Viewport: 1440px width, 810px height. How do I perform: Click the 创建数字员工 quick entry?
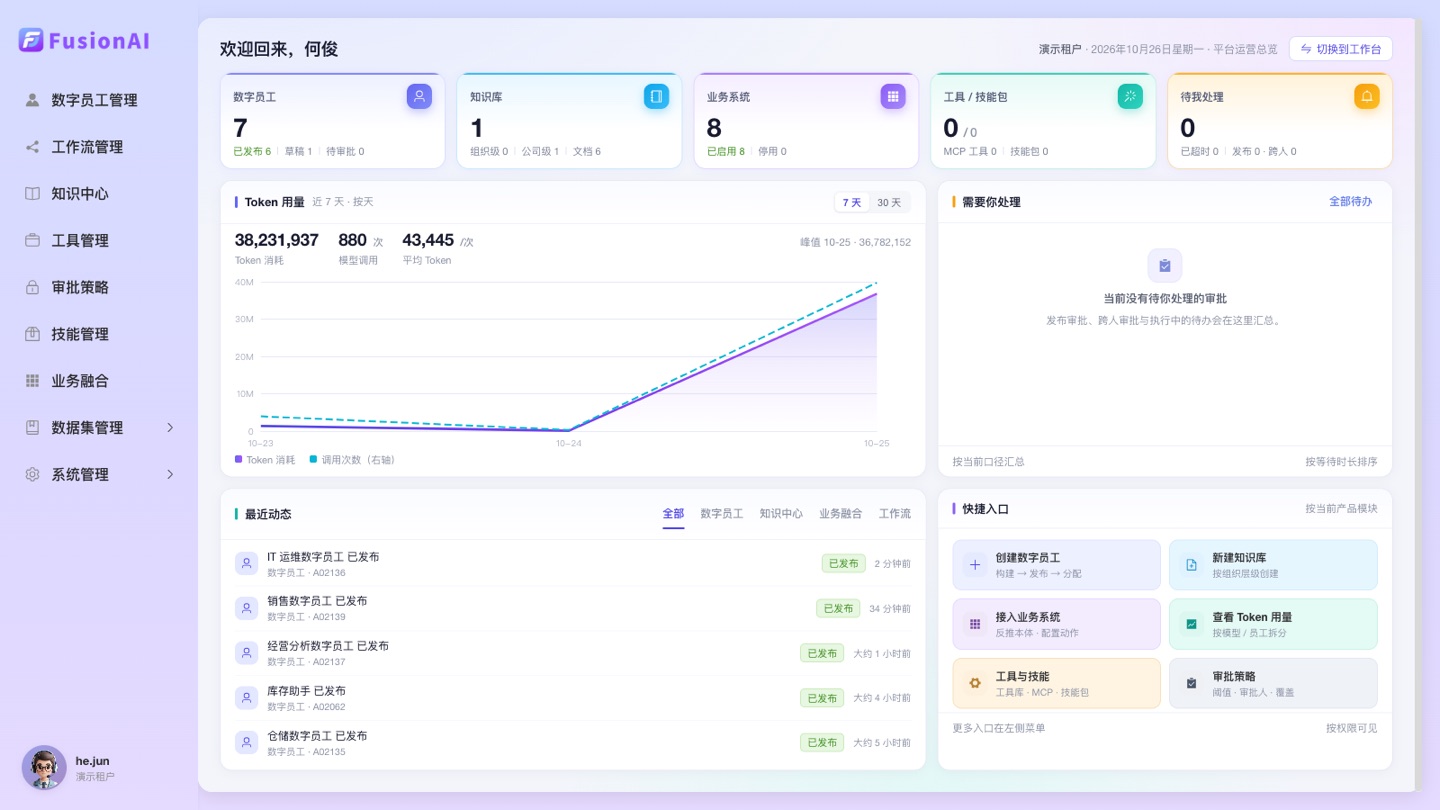tap(1057, 565)
